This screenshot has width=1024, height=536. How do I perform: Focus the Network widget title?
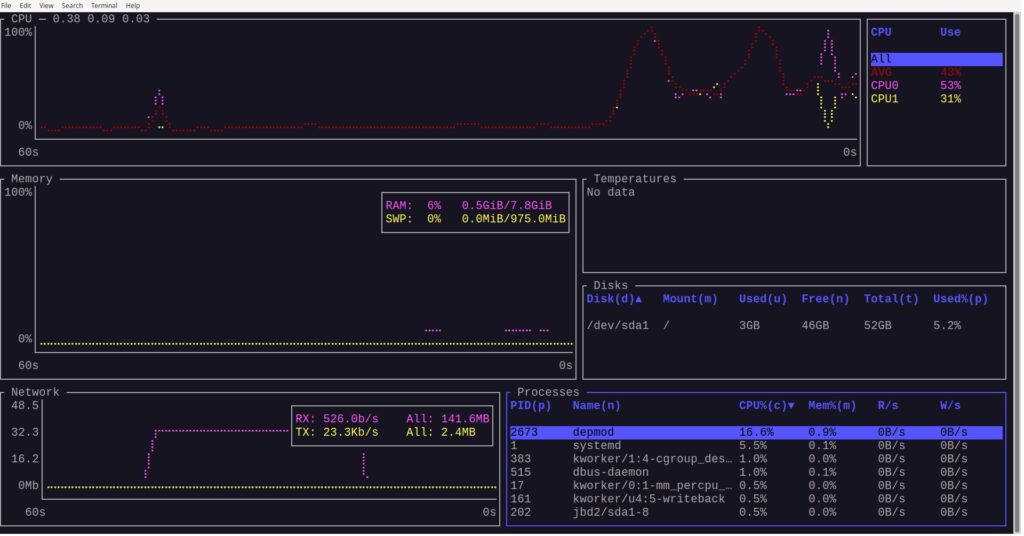35,392
